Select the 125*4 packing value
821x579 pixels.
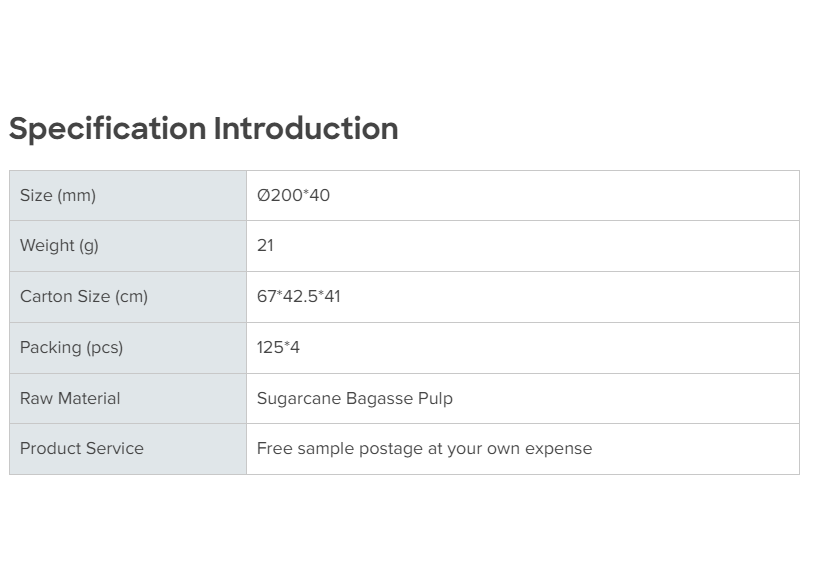[x=278, y=348]
